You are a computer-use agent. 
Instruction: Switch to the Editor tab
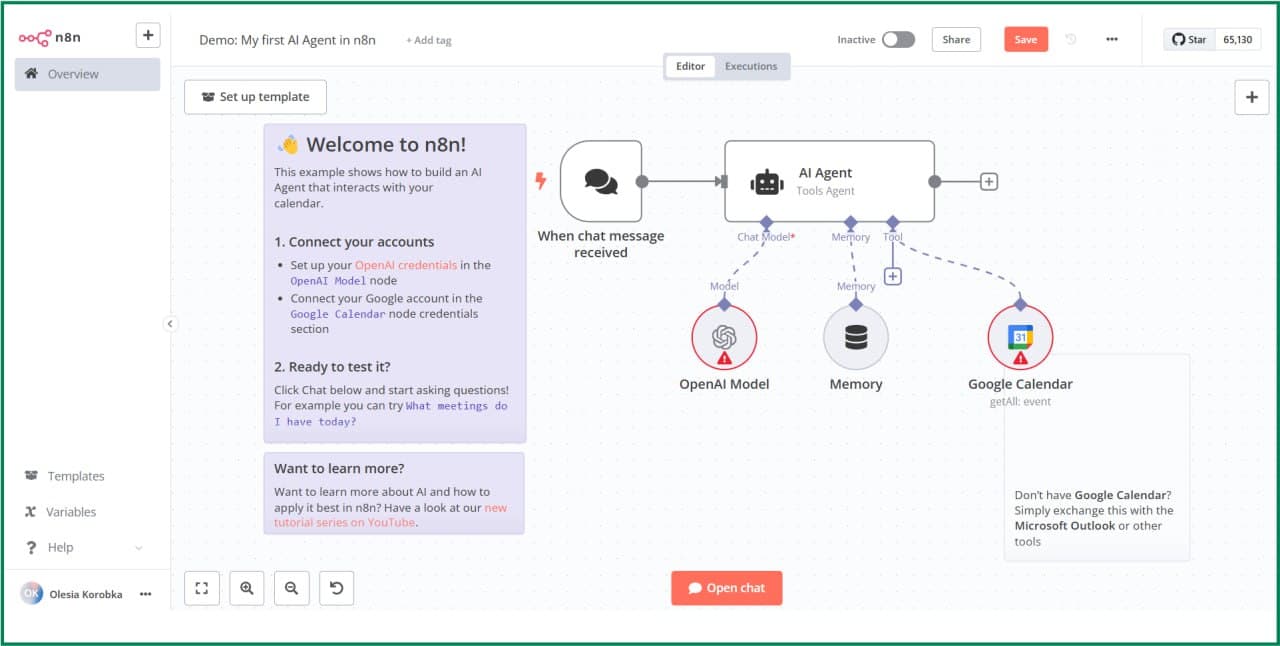(691, 66)
